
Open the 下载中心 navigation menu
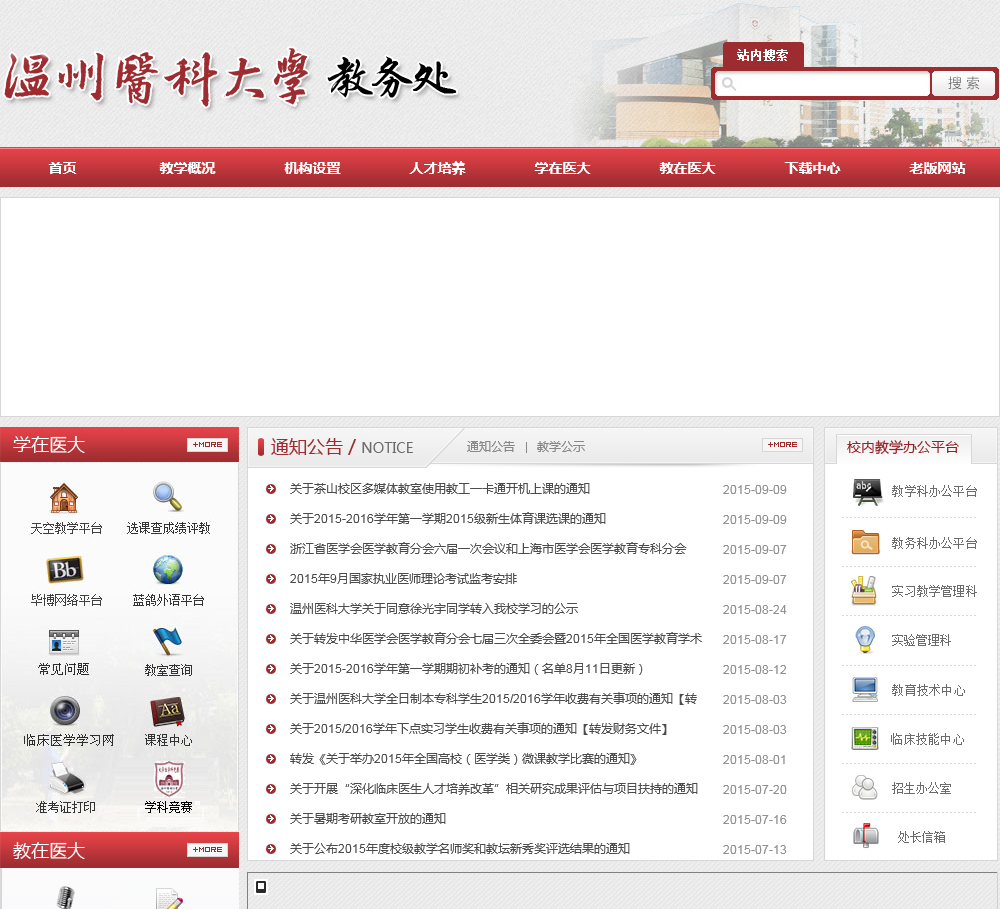coord(812,168)
